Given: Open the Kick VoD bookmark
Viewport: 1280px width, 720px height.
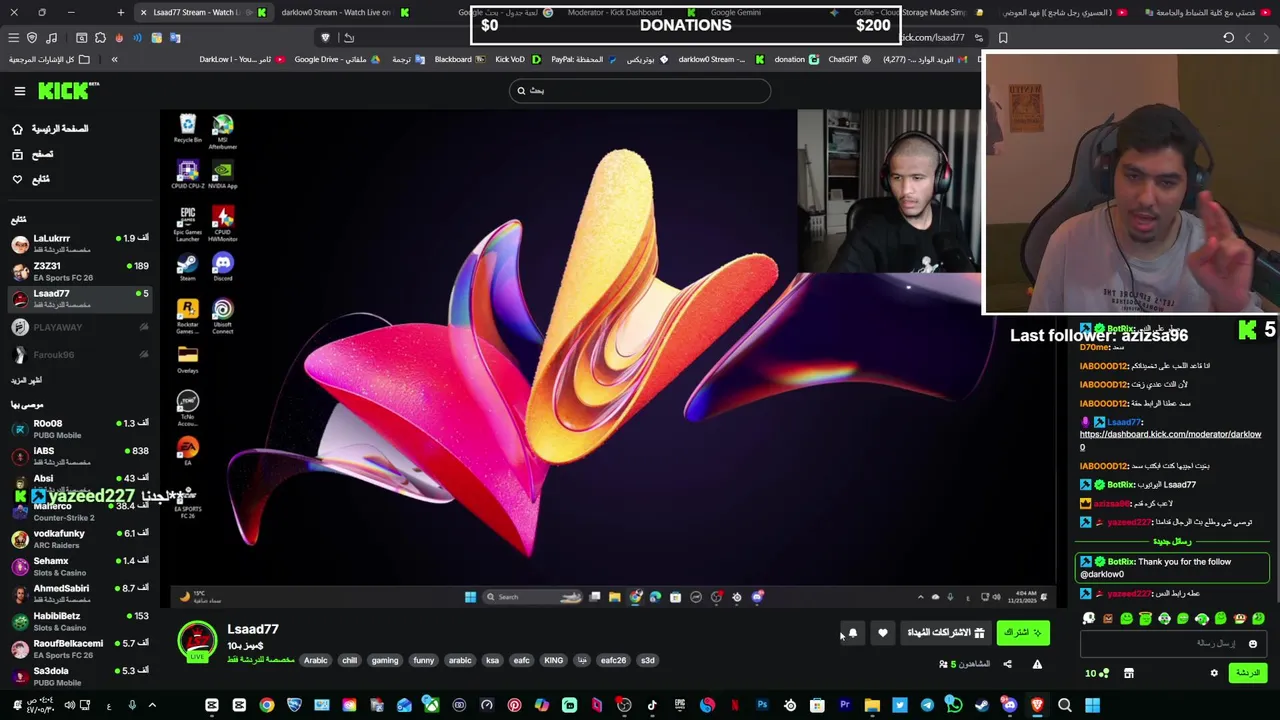Looking at the screenshot, I should pos(516,60).
